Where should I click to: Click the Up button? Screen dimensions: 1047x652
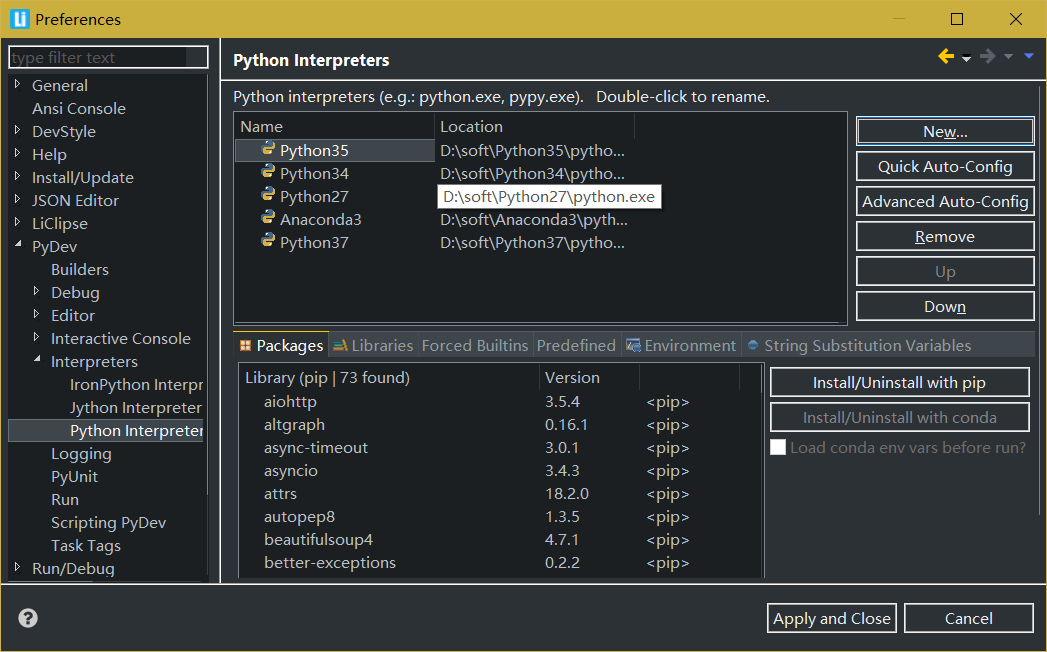click(x=945, y=272)
